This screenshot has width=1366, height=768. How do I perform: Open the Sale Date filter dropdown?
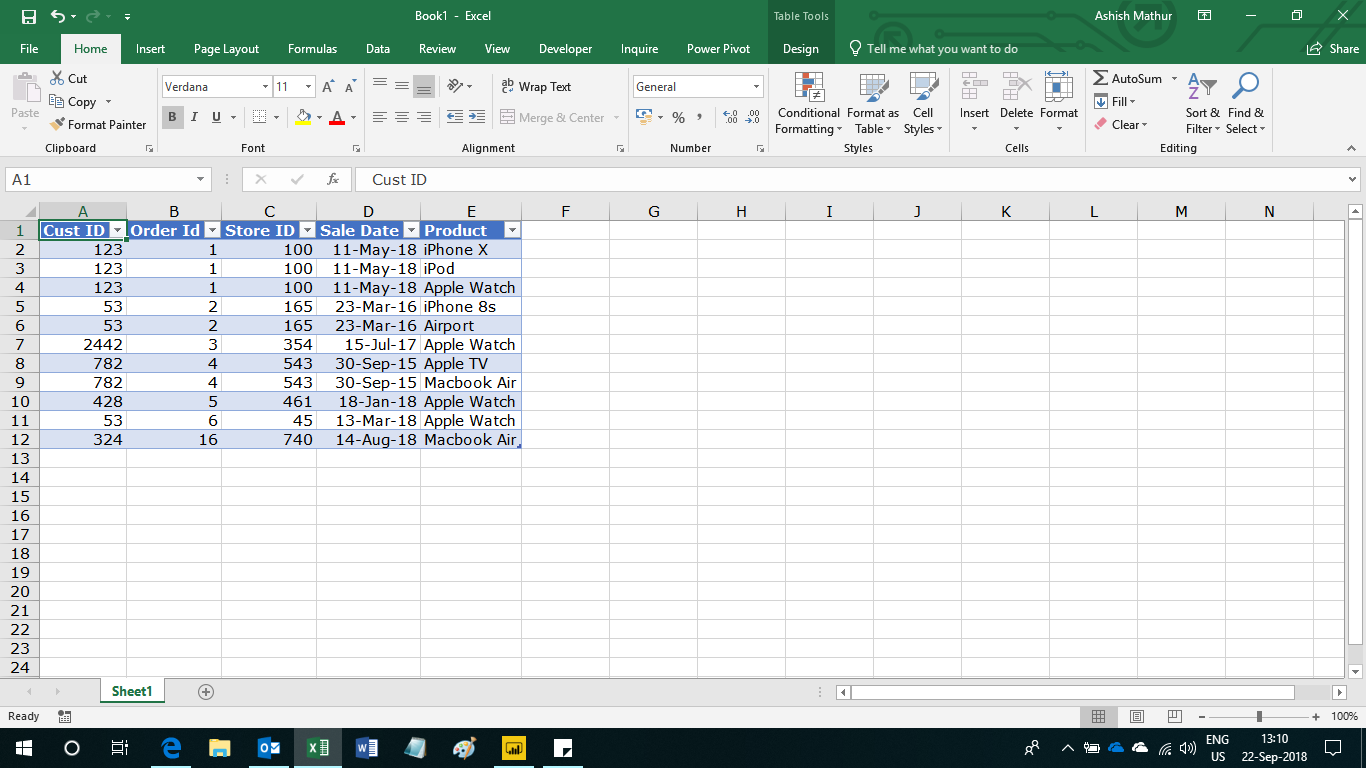pyautogui.click(x=411, y=230)
